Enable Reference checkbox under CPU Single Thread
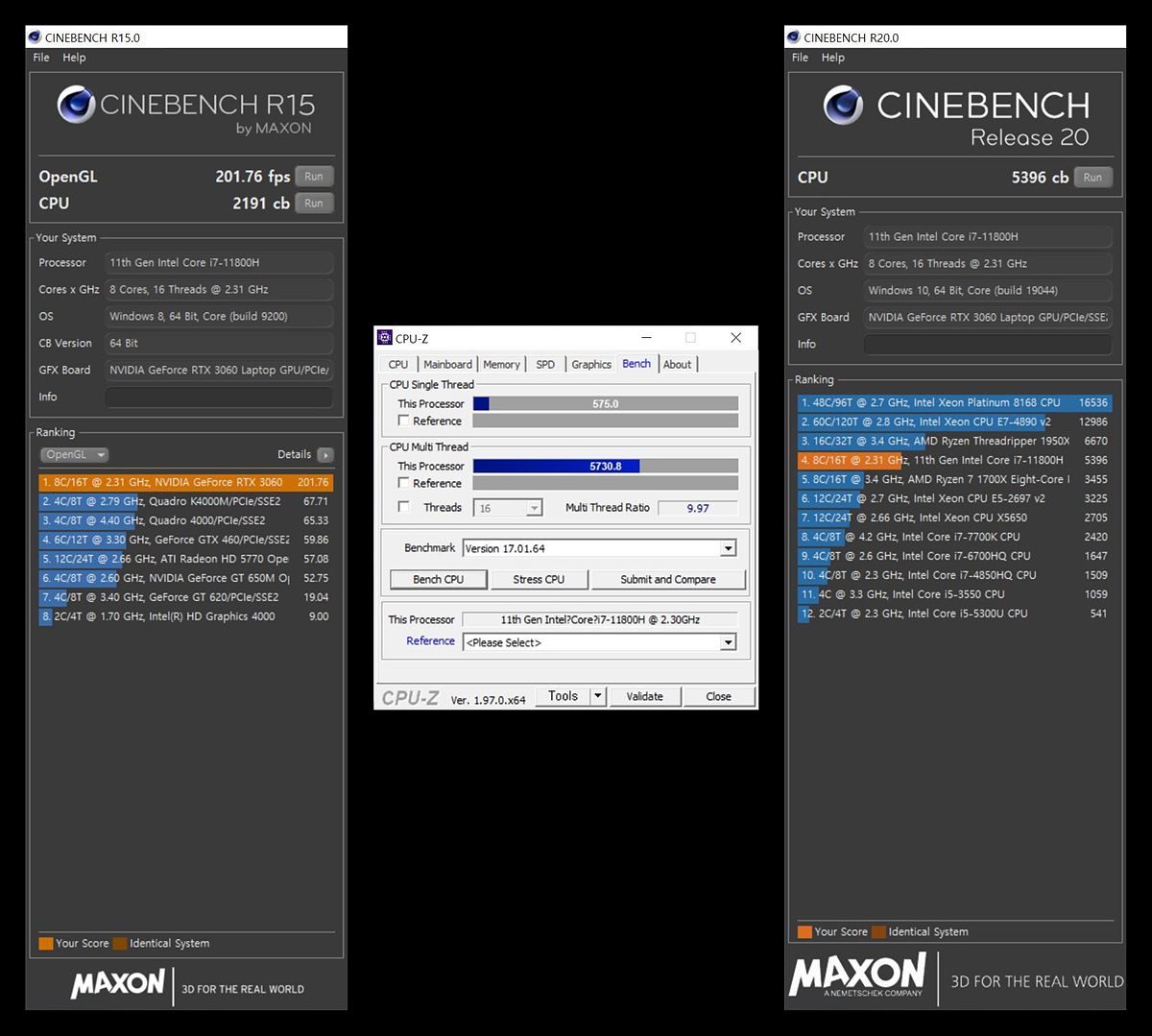The width and height of the screenshot is (1152, 1036). (x=404, y=421)
